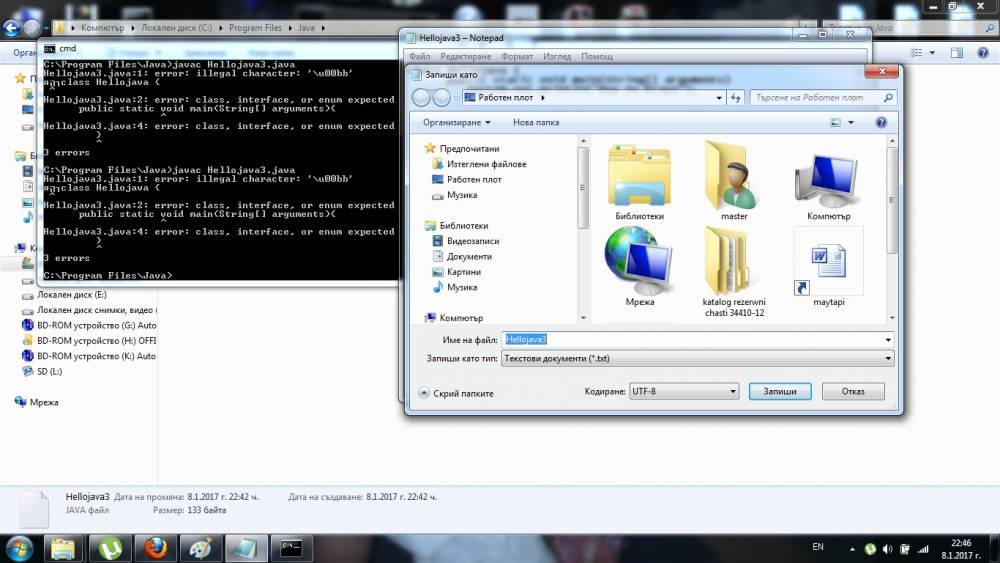Screen dimensions: 1000x563
Task: Open the view options arrow next to view icon
Action: point(851,122)
